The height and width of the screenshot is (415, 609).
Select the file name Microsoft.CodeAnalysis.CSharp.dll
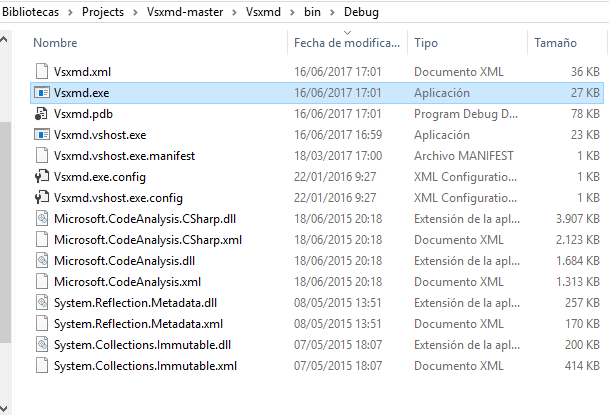(145, 219)
